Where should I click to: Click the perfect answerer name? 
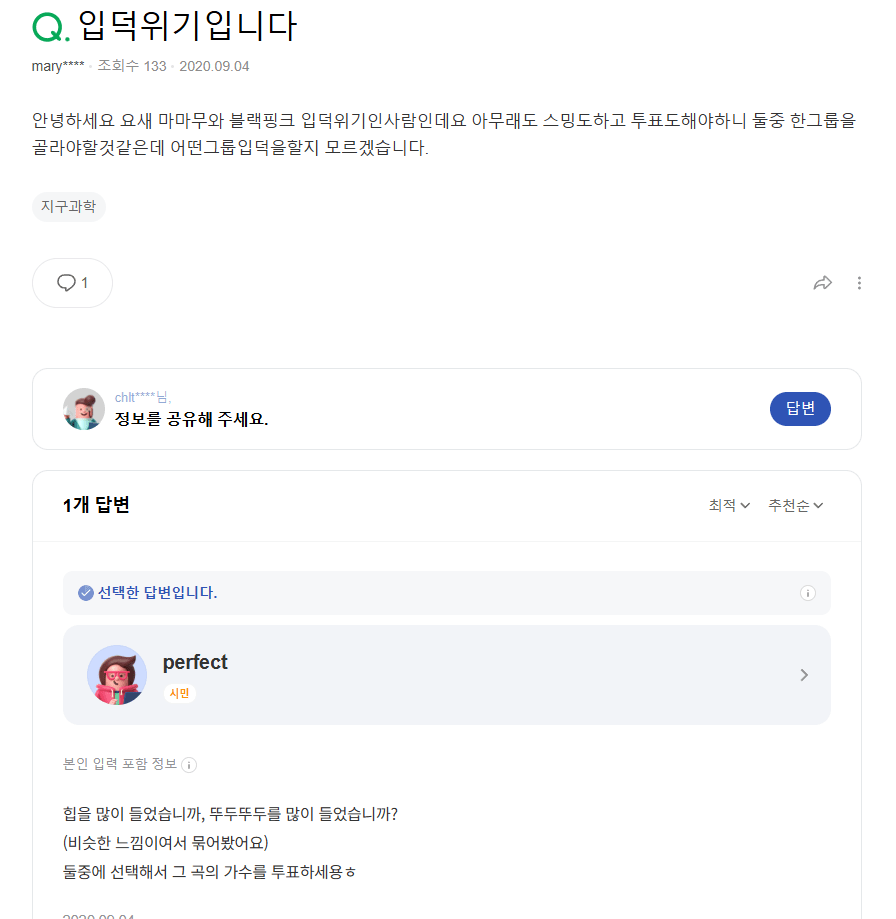coord(195,662)
